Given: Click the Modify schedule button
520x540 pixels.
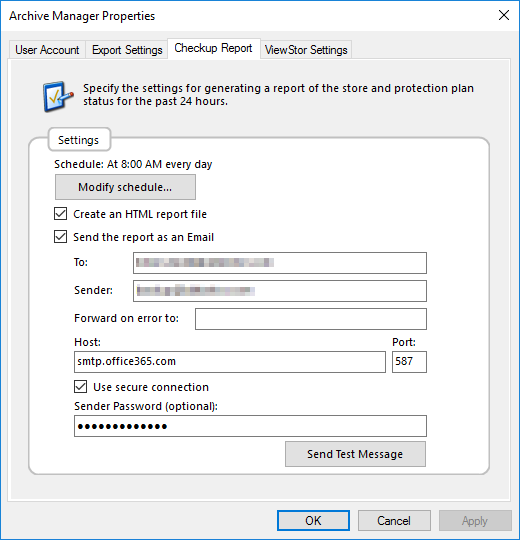Looking at the screenshot, I should coord(125,187).
